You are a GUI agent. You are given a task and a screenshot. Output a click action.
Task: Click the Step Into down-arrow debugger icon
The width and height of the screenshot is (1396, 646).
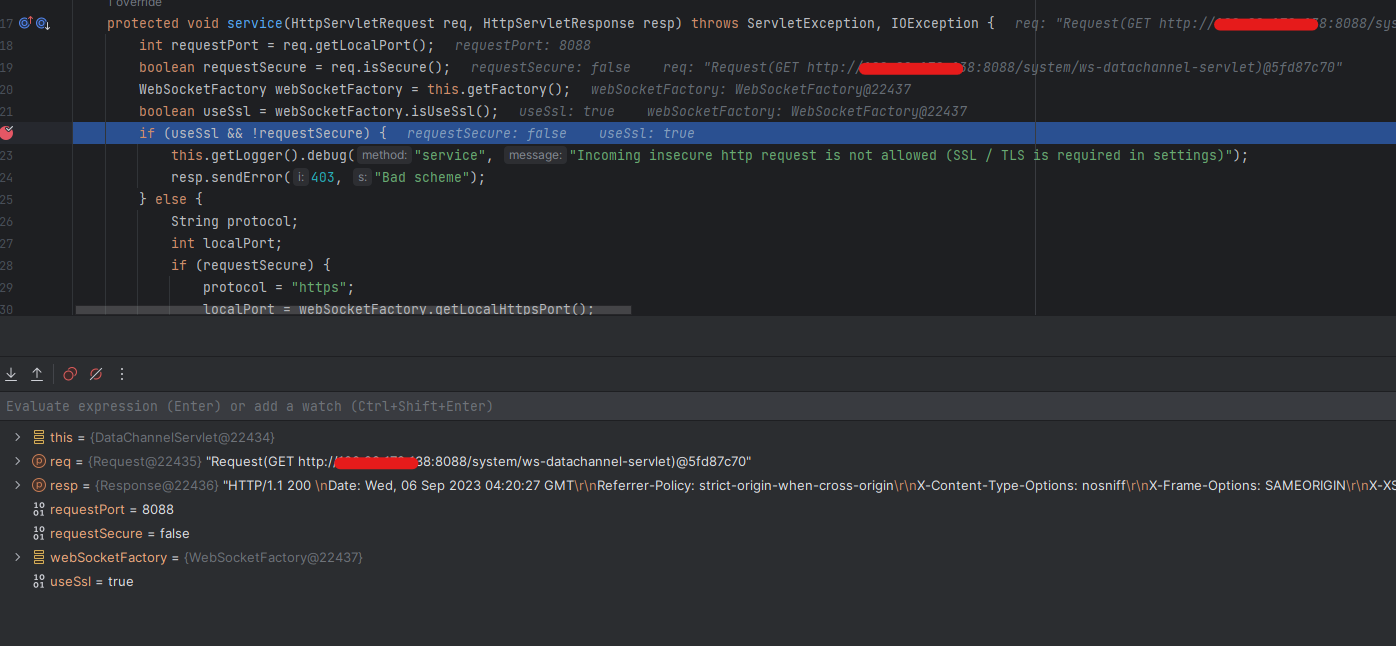(x=11, y=374)
